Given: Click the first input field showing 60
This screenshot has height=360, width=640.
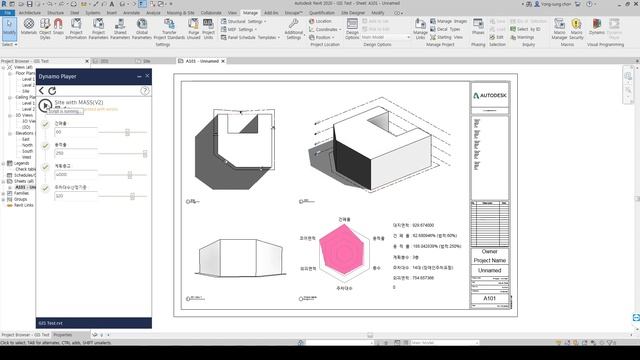Looking at the screenshot, I should (76, 132).
